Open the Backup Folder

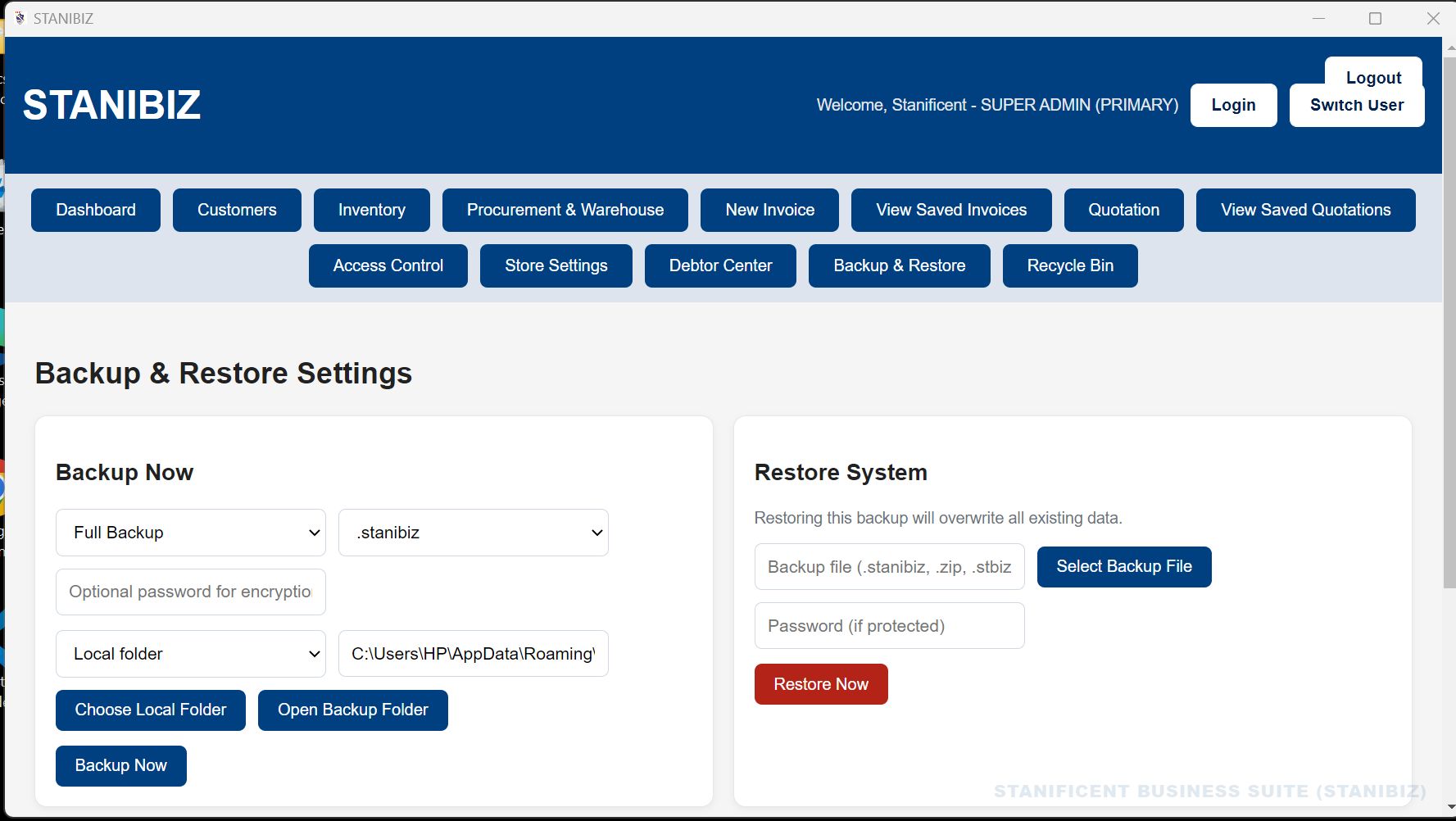point(352,710)
